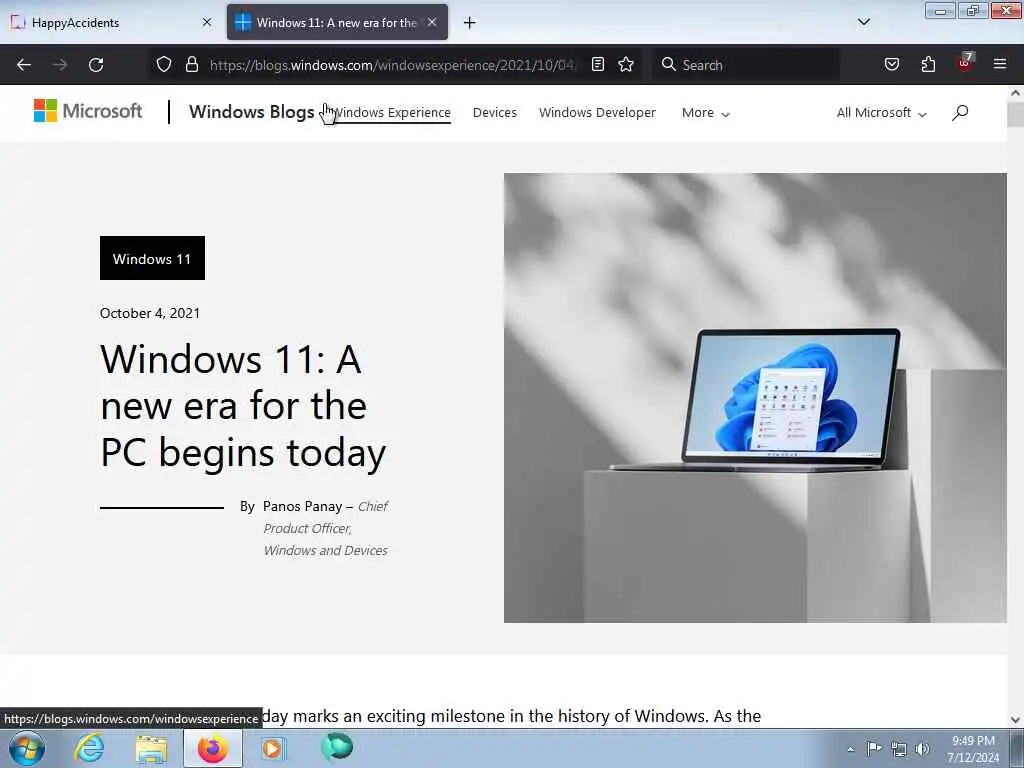
Task: Open Firefox application menu
Action: [x=1000, y=64]
